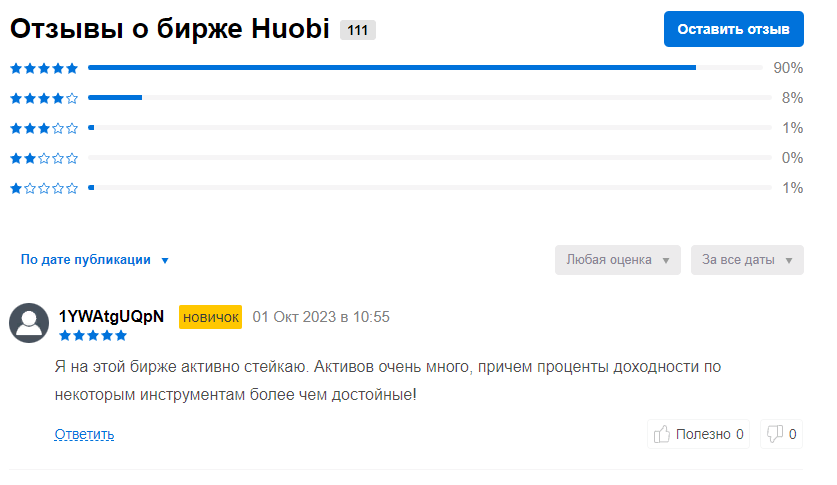837x485 pixels.
Task: Select the three-star rating row stars
Action: click(44, 128)
